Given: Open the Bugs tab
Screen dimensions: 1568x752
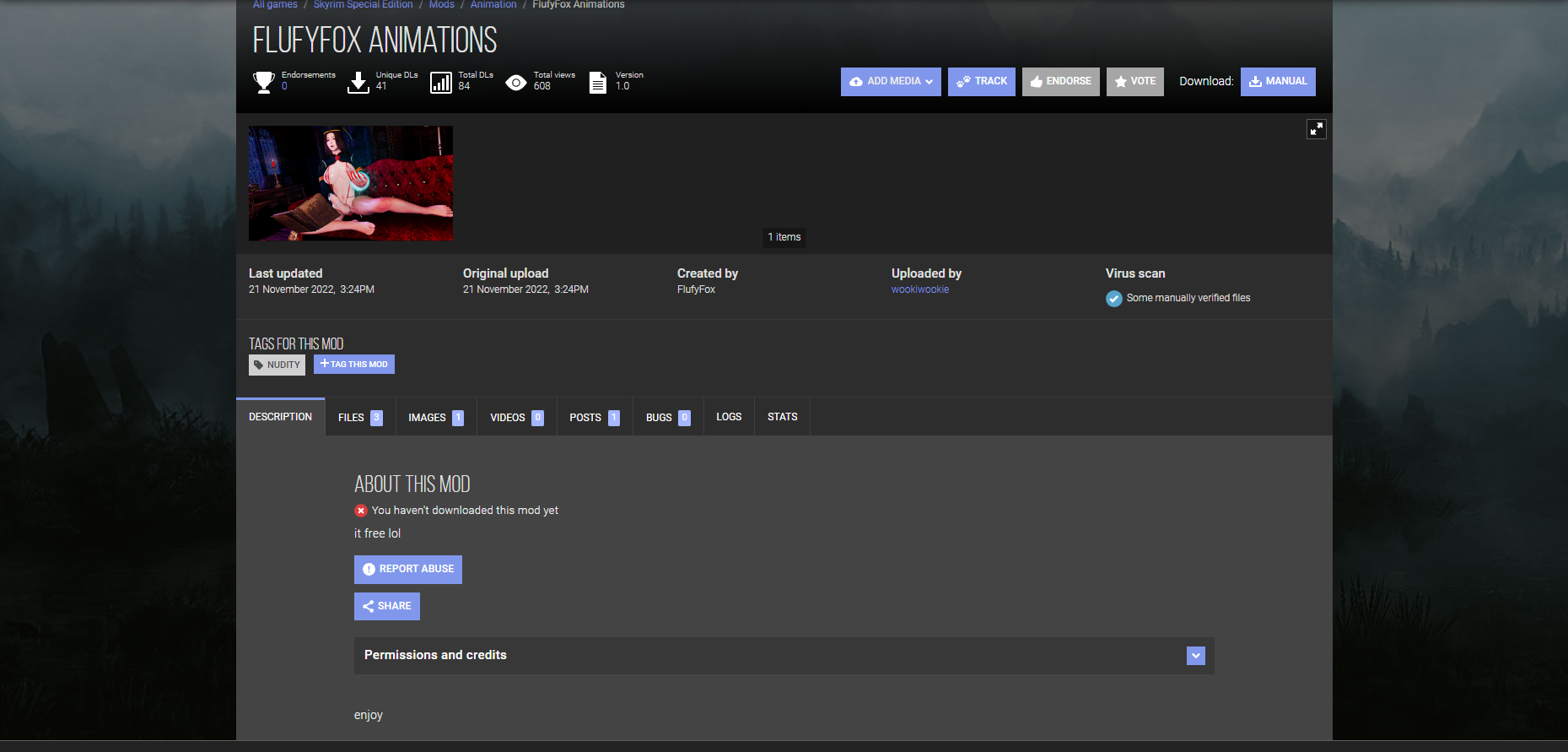Looking at the screenshot, I should pos(668,418).
